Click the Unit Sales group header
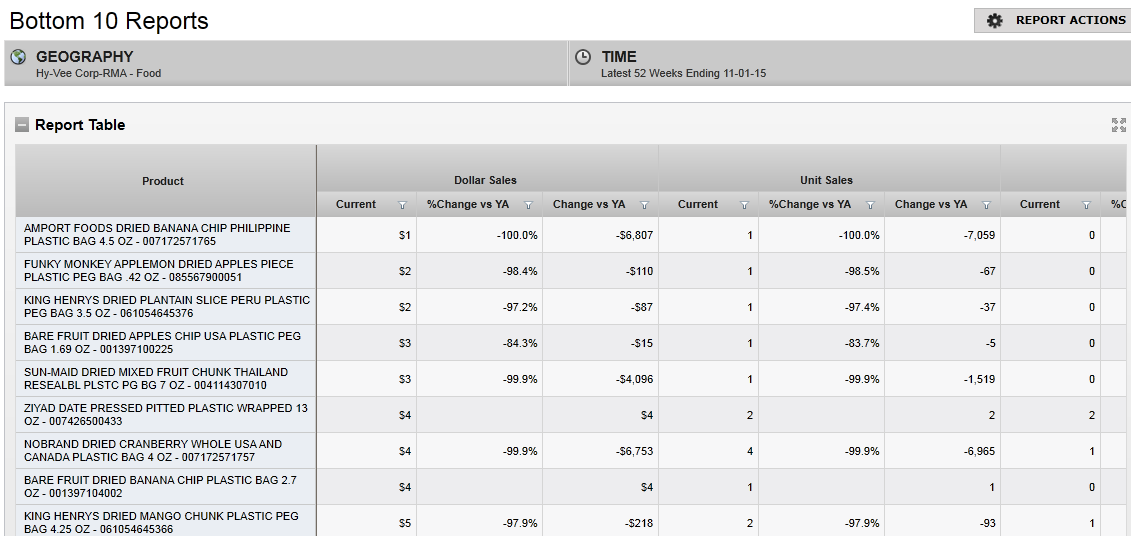The image size is (1131, 536). 826,180
